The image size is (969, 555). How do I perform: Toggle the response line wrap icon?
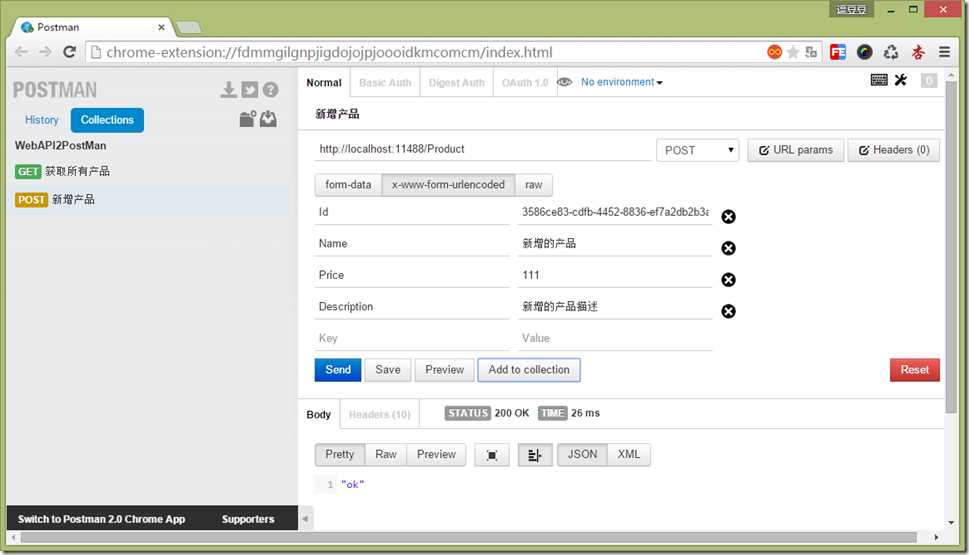(535, 455)
